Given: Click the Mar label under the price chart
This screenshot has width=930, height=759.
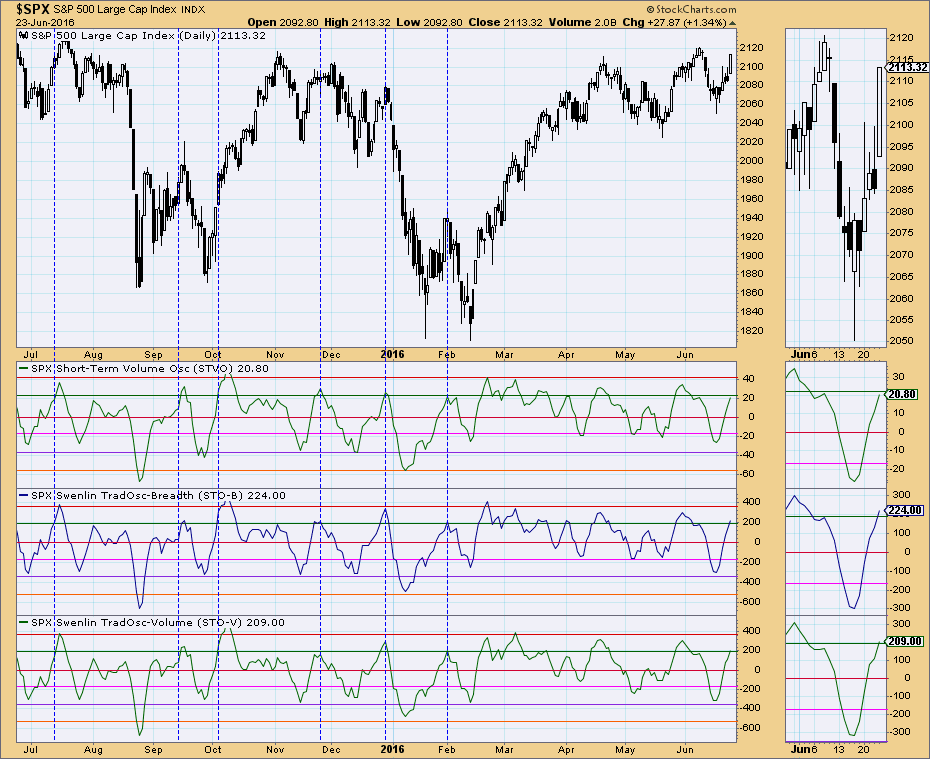Looking at the screenshot, I should [504, 355].
